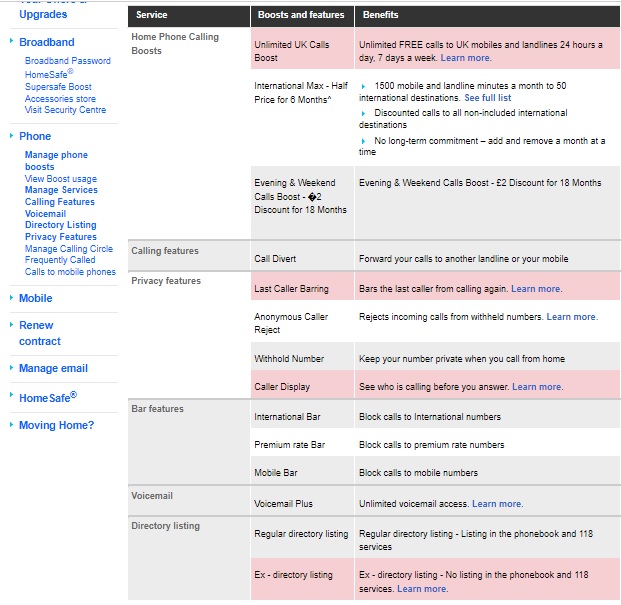Open Learn more for Last Caller Barring
The height and width of the screenshot is (605, 621).
pyautogui.click(x=536, y=289)
